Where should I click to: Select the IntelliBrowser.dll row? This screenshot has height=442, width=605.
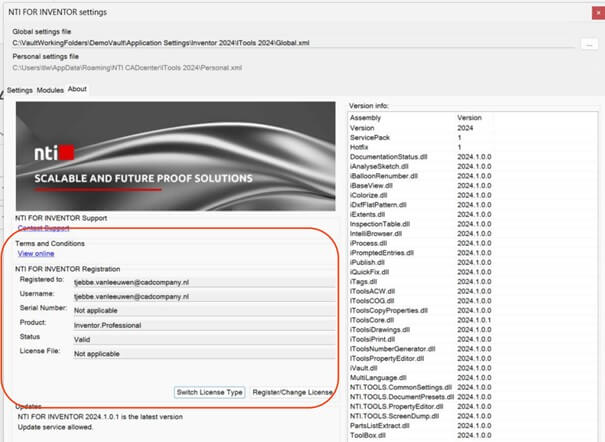473,234
